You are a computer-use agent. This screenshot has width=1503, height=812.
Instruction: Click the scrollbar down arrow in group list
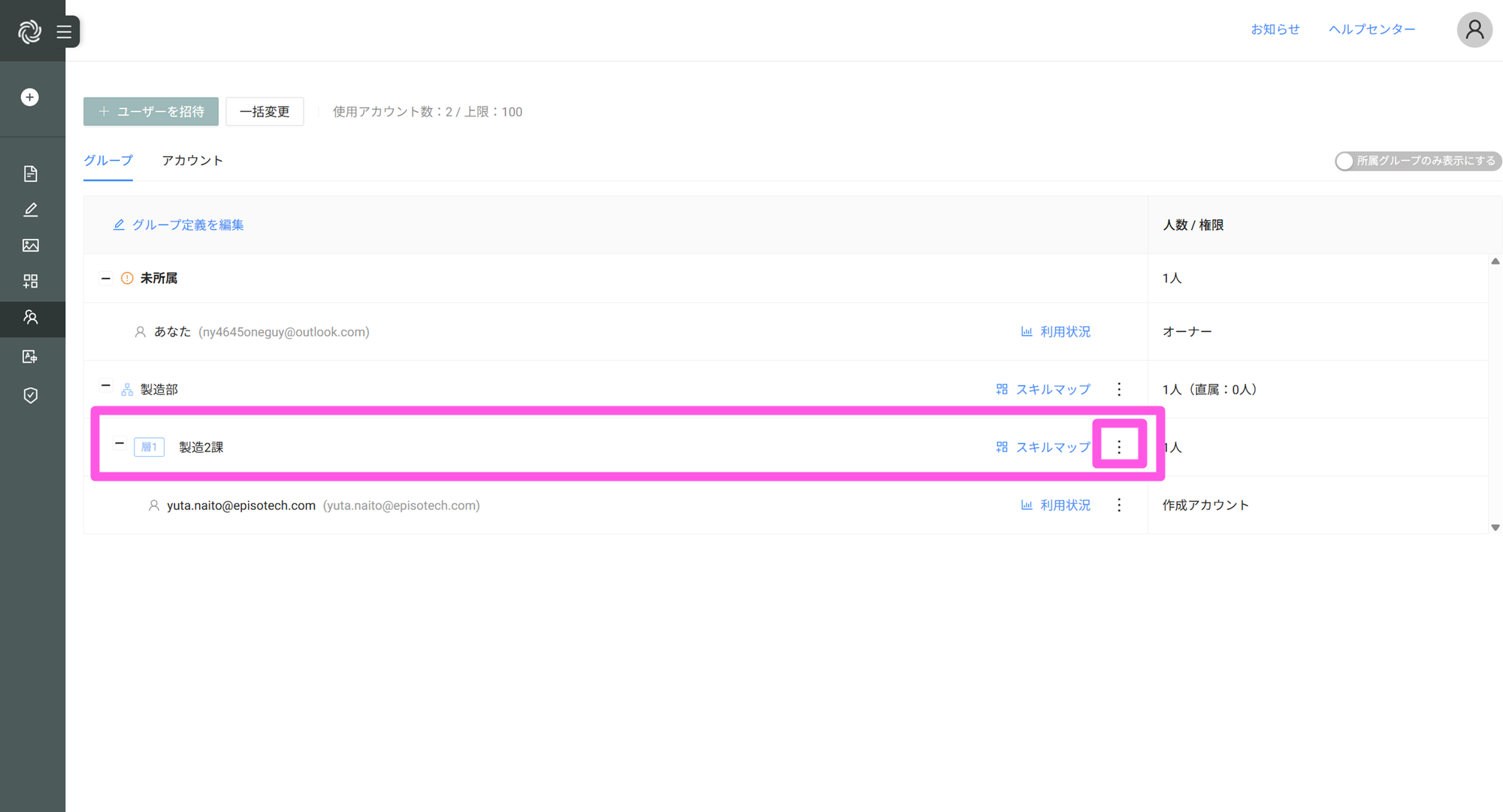(1495, 527)
